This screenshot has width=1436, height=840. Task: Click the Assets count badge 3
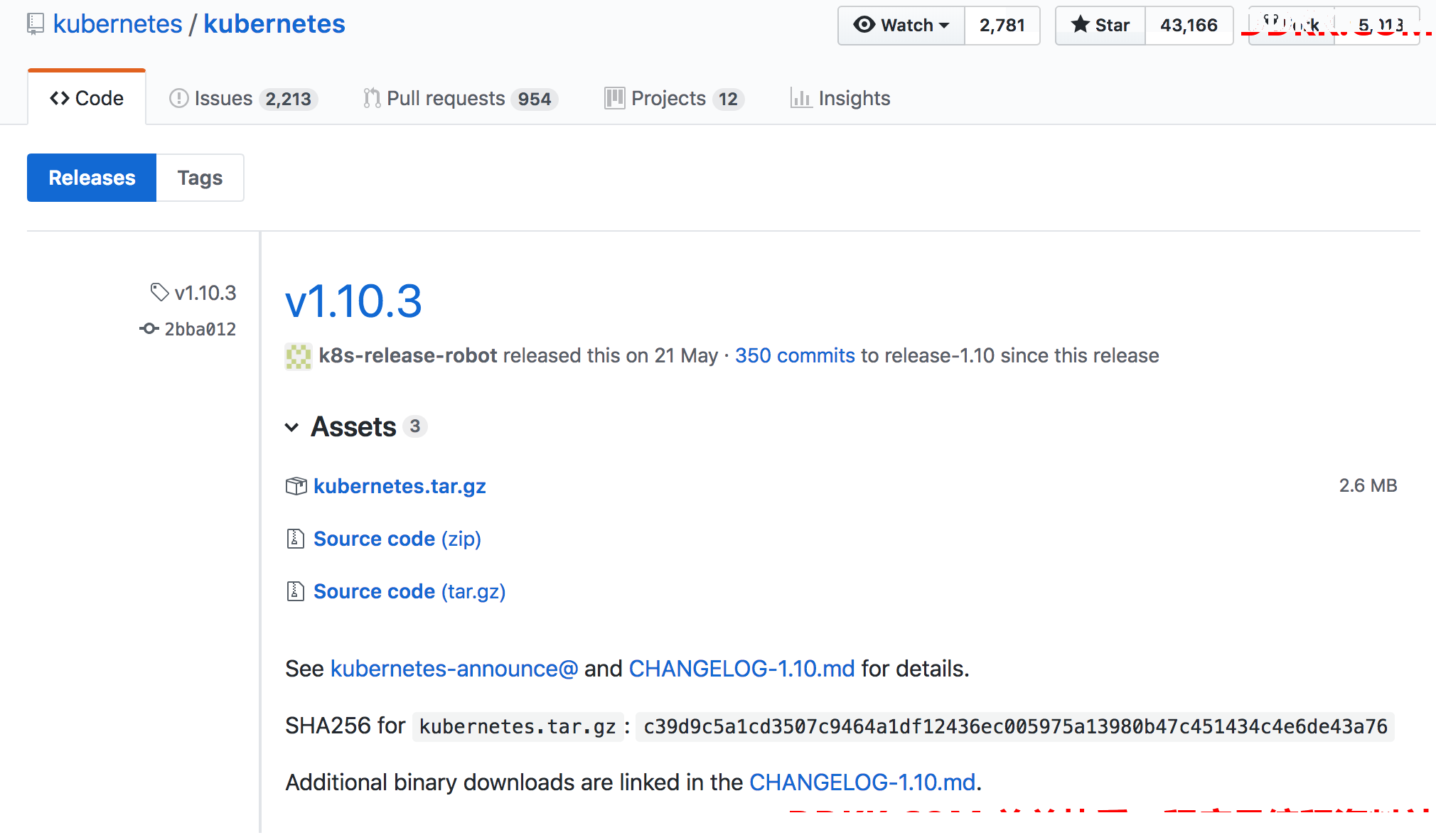(415, 426)
